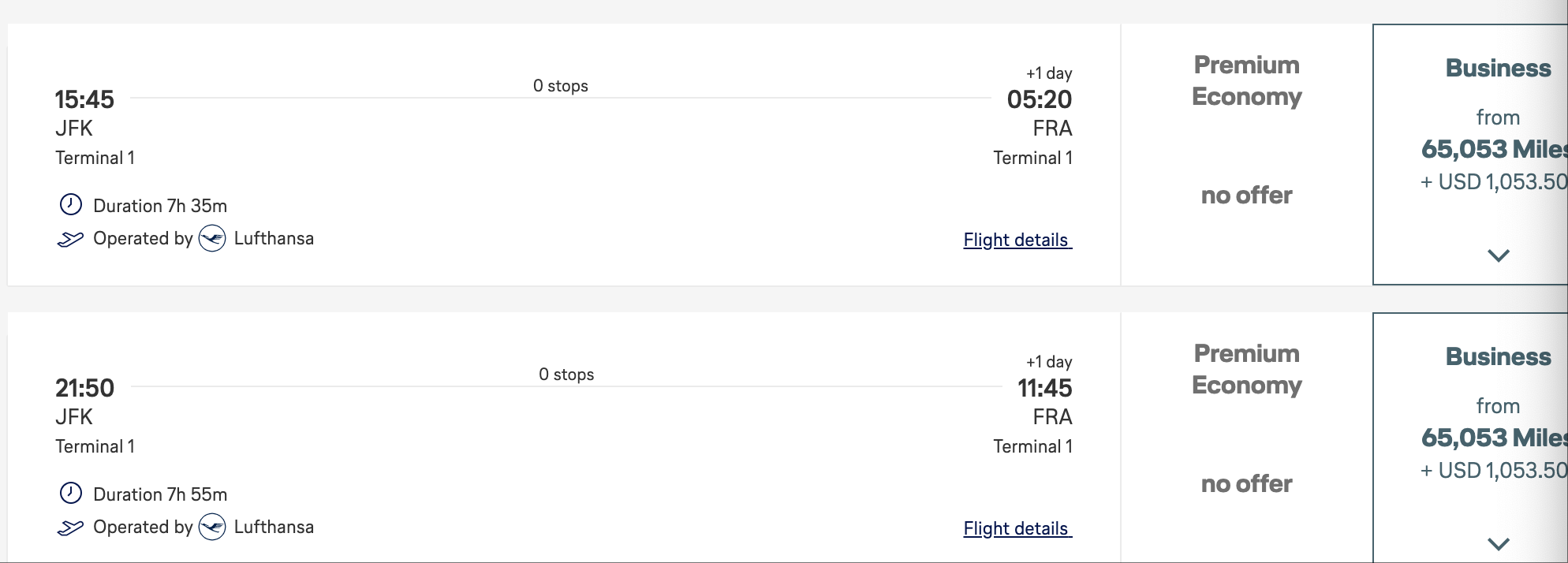The height and width of the screenshot is (563, 1568).
Task: Expand Business fare chevron for the 15:45 flight
Action: [x=1498, y=255]
